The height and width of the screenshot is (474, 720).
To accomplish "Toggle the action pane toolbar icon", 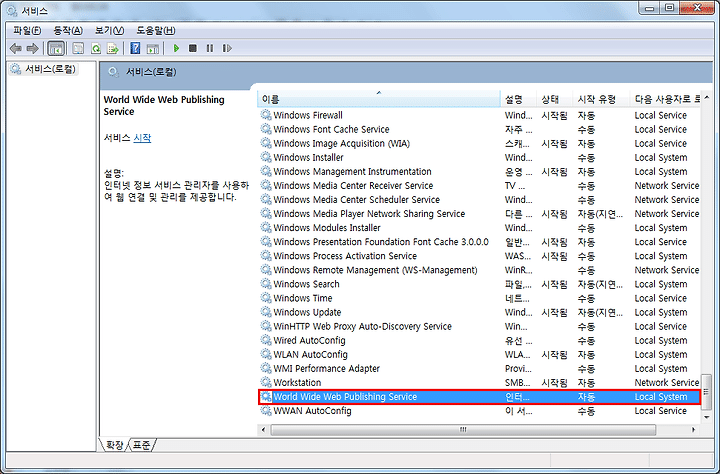I will click(x=152, y=48).
